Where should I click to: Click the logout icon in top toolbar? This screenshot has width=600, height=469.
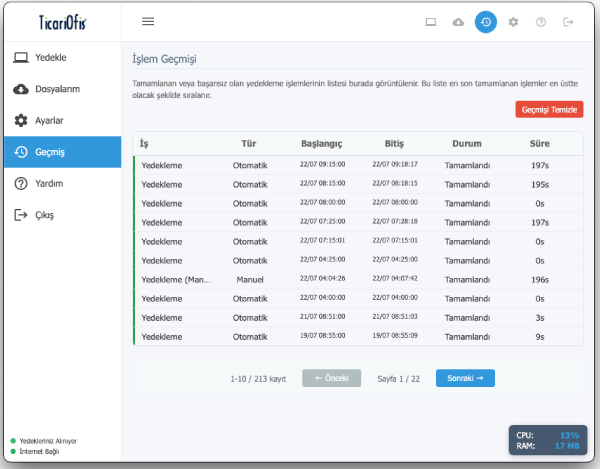tap(569, 21)
